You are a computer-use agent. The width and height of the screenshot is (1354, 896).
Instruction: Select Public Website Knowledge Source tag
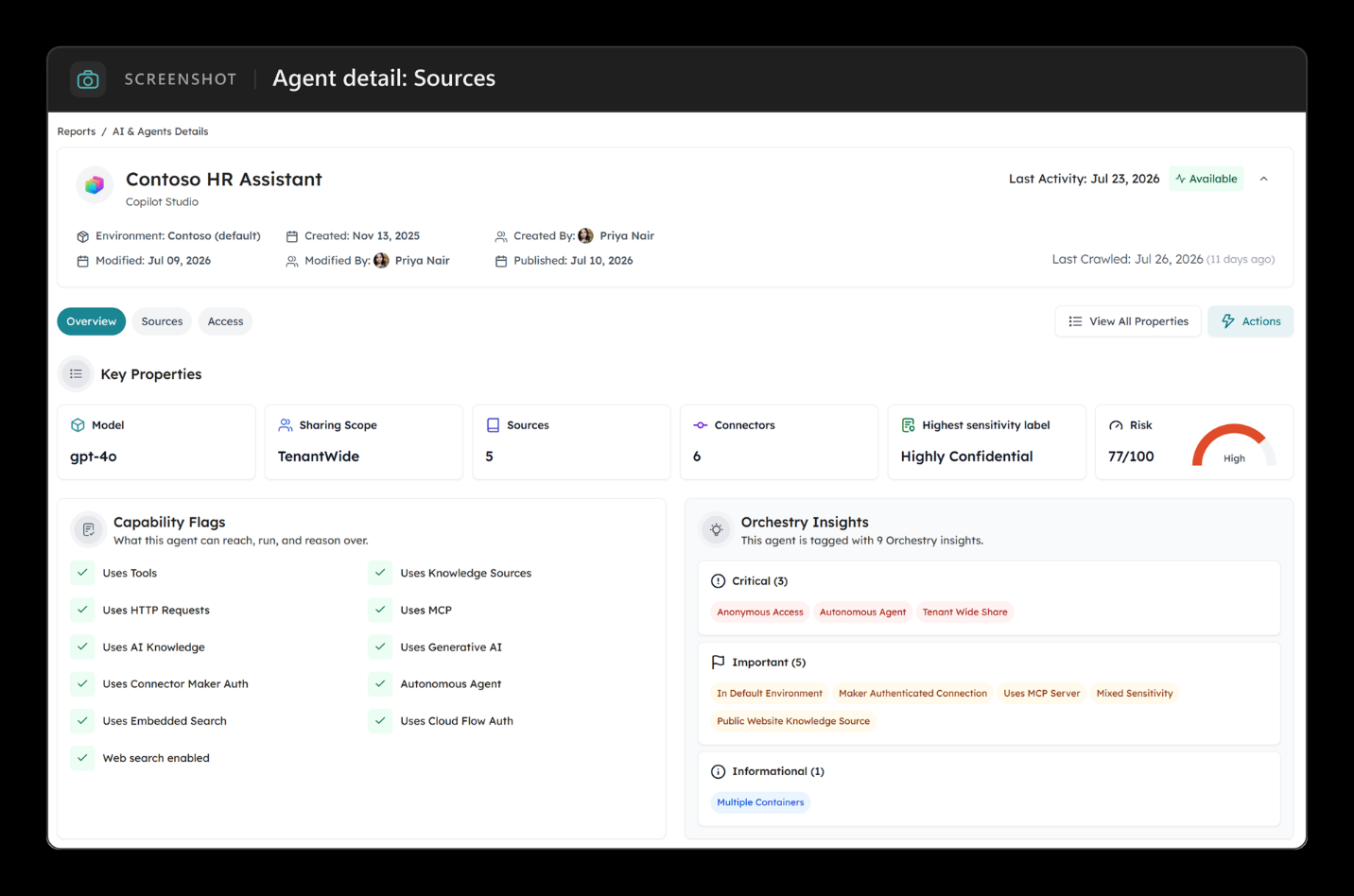point(793,721)
